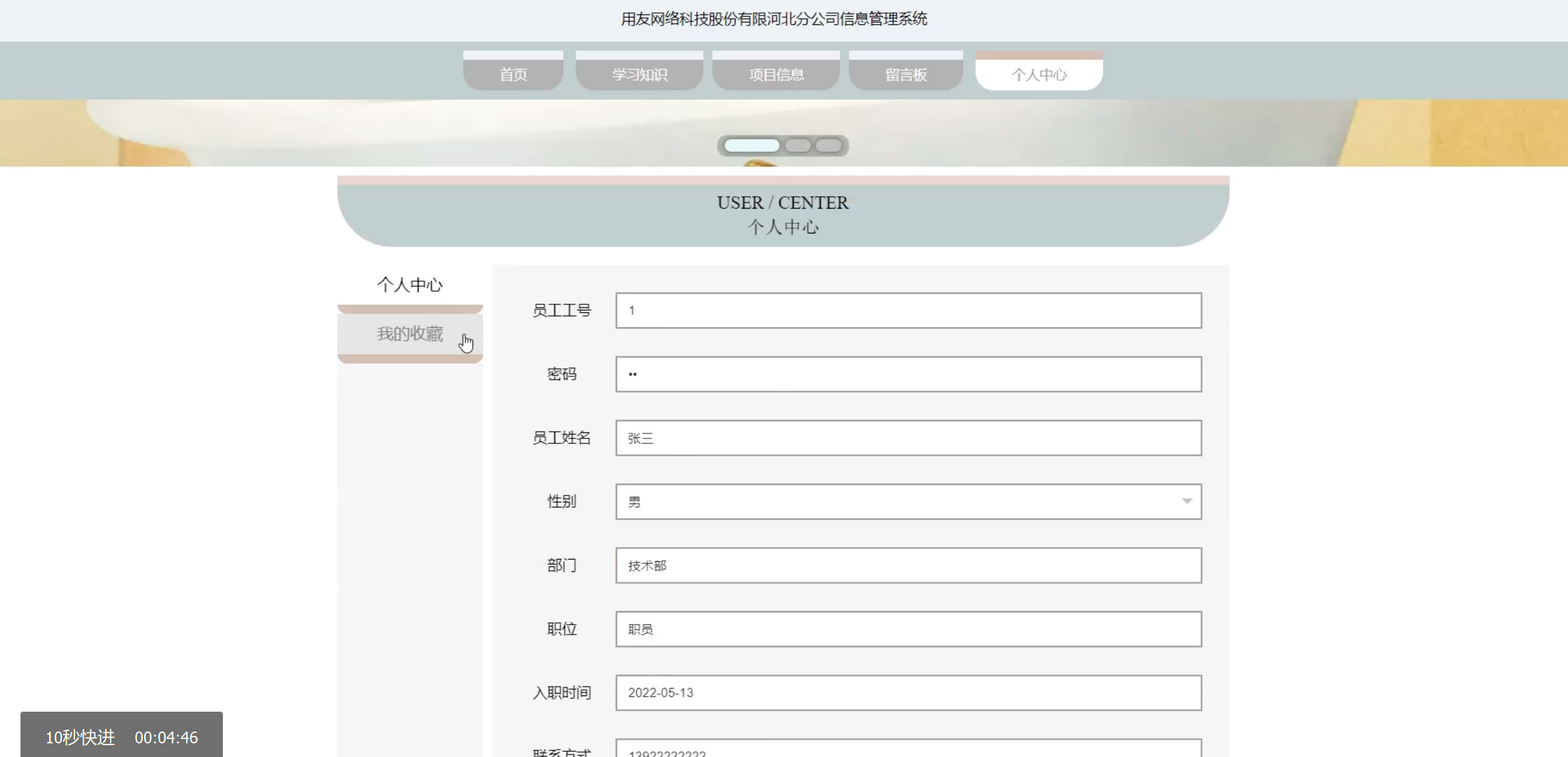Jump to the third carousel slide dot
The height and width of the screenshot is (757, 1568).
tap(828, 145)
